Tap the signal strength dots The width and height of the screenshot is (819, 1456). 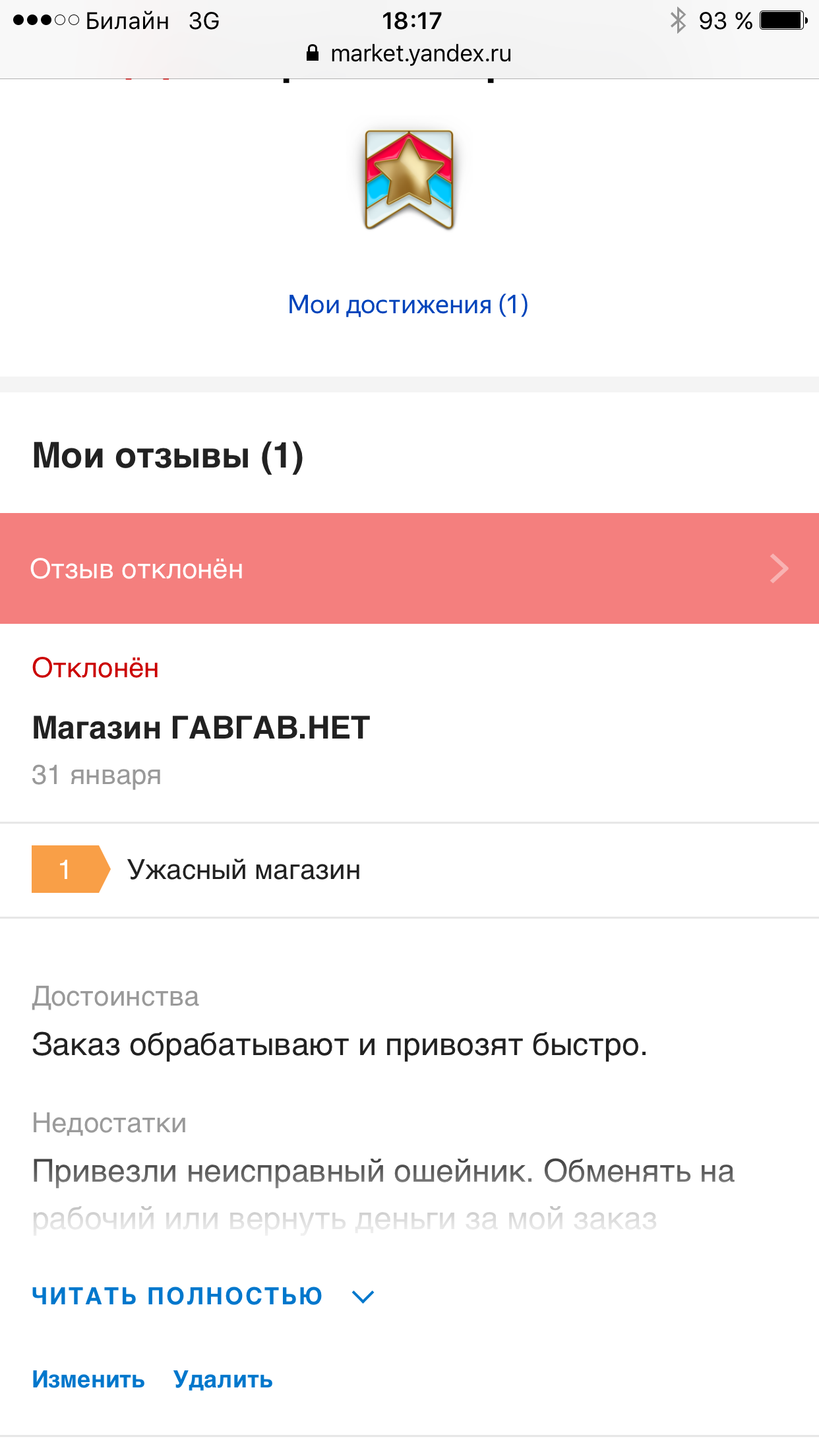click(x=45, y=20)
